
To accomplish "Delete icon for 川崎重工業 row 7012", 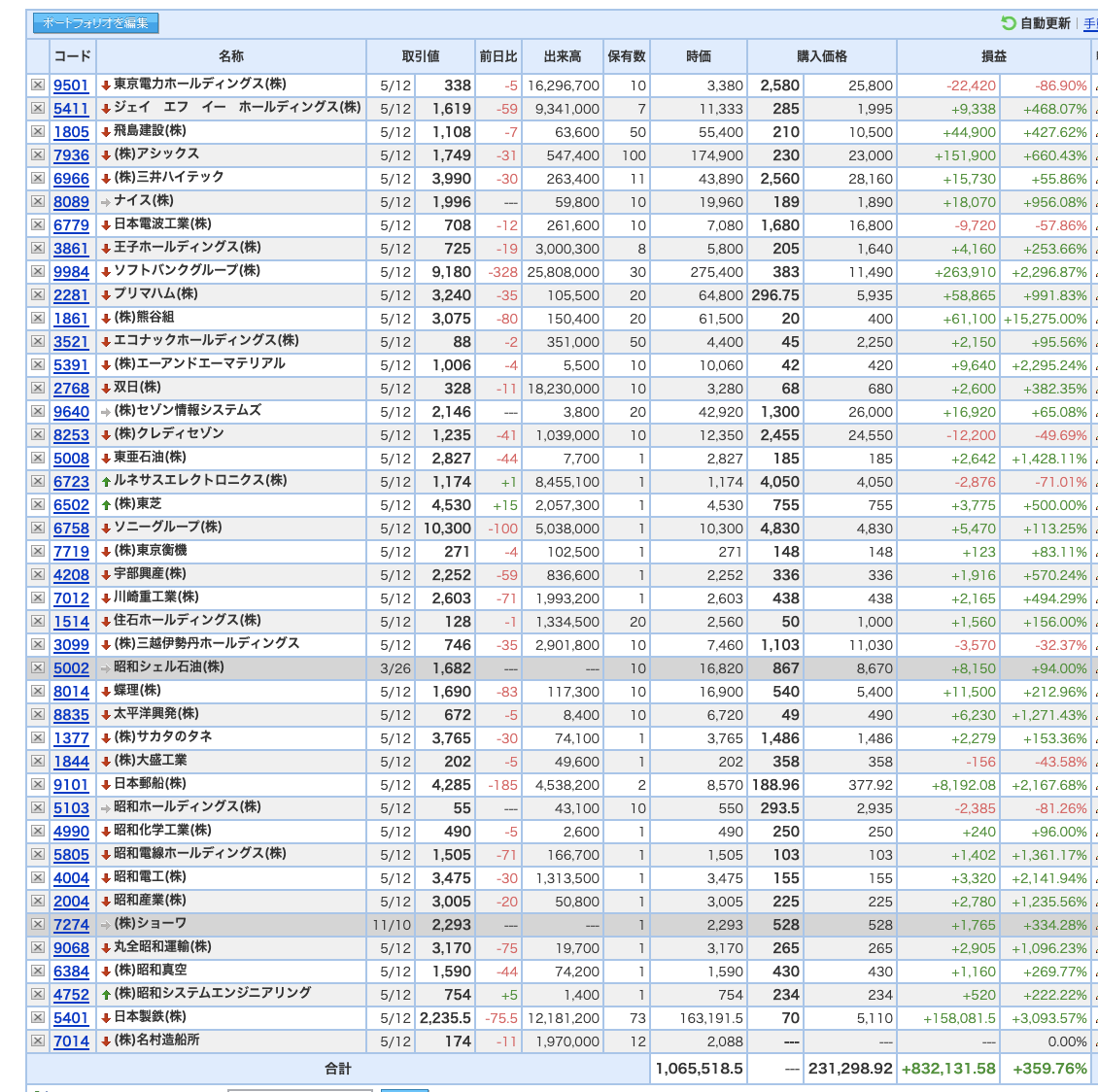I will pyautogui.click(x=38, y=598).
